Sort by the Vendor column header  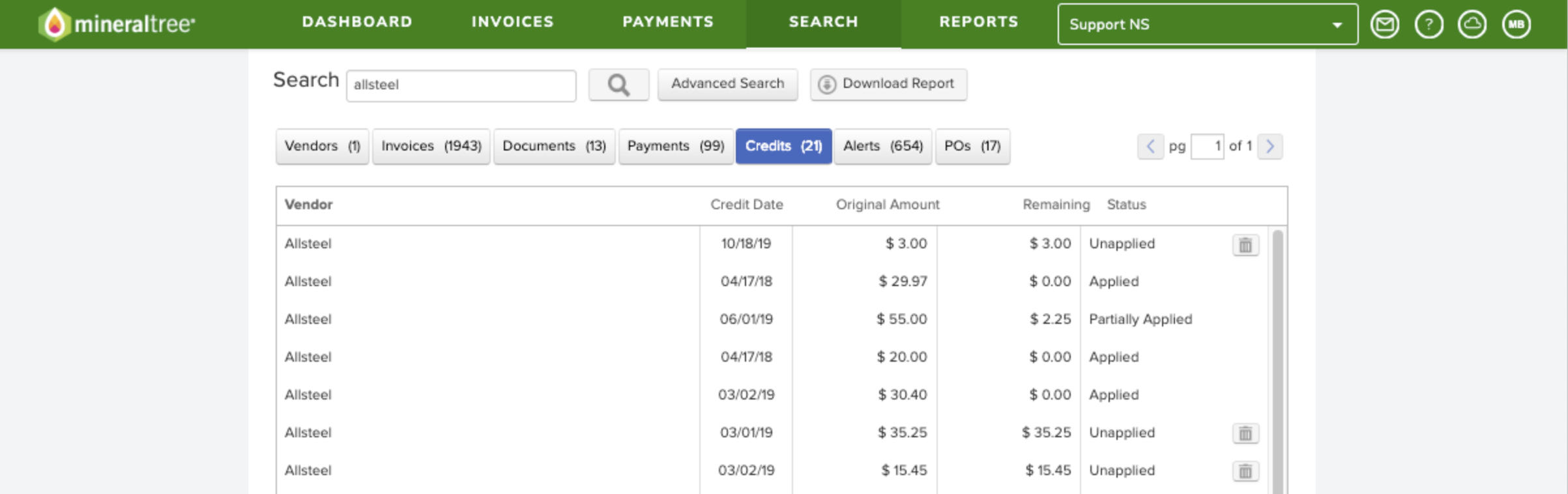tap(308, 205)
